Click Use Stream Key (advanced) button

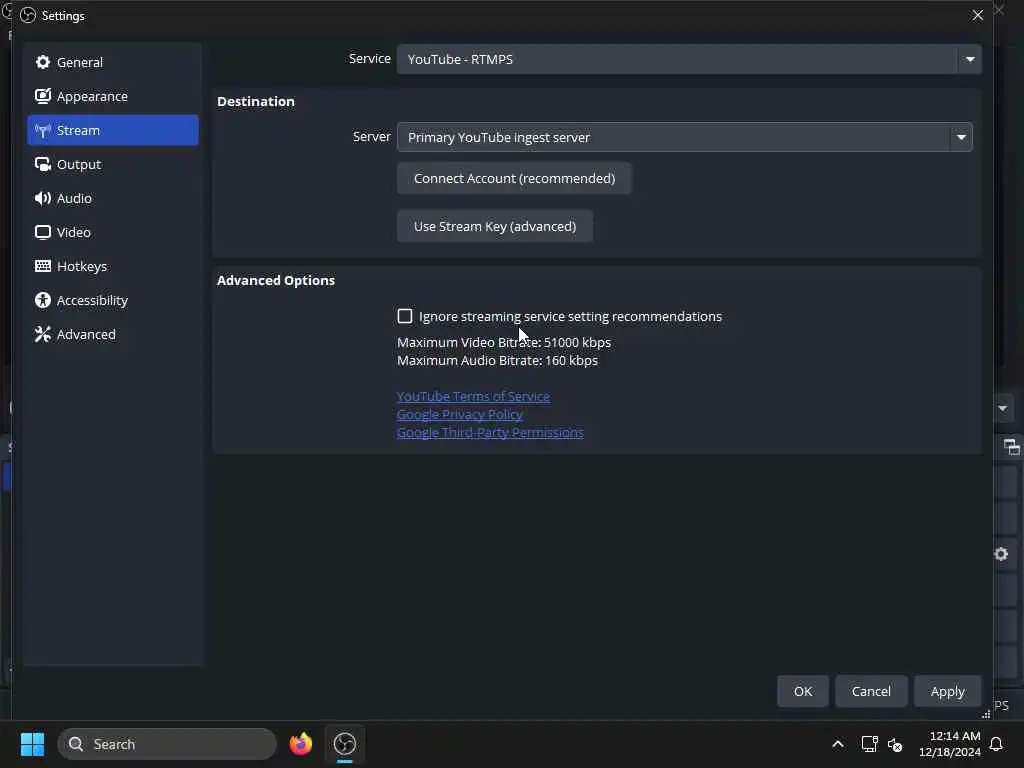click(x=494, y=226)
